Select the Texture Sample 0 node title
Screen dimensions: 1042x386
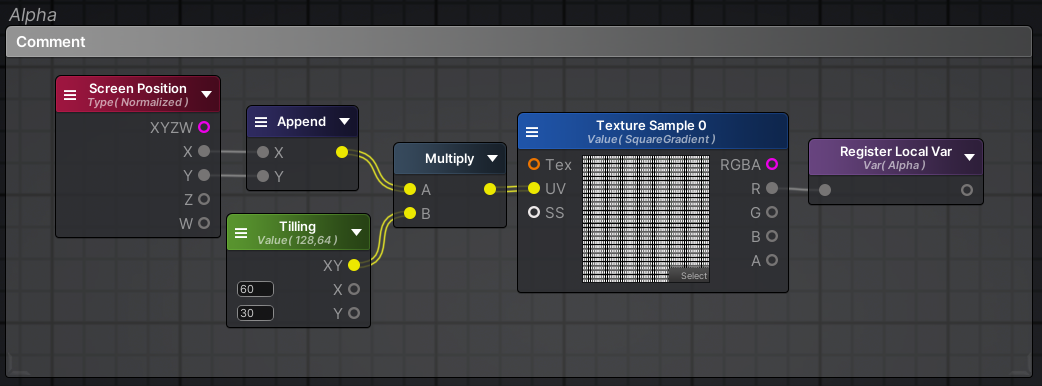point(651,125)
